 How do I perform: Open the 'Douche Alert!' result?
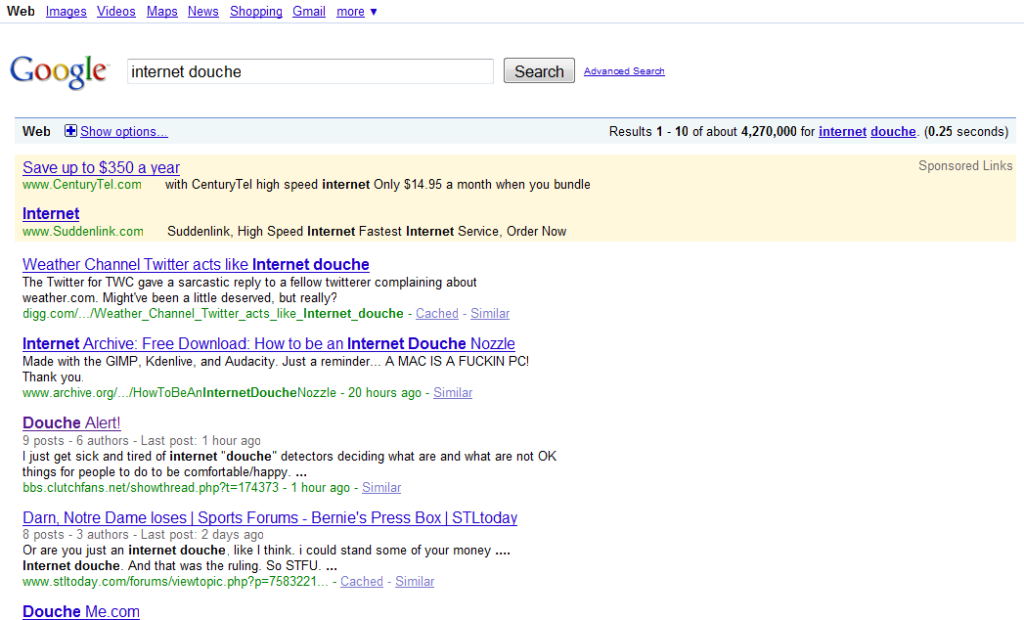pyautogui.click(x=71, y=423)
